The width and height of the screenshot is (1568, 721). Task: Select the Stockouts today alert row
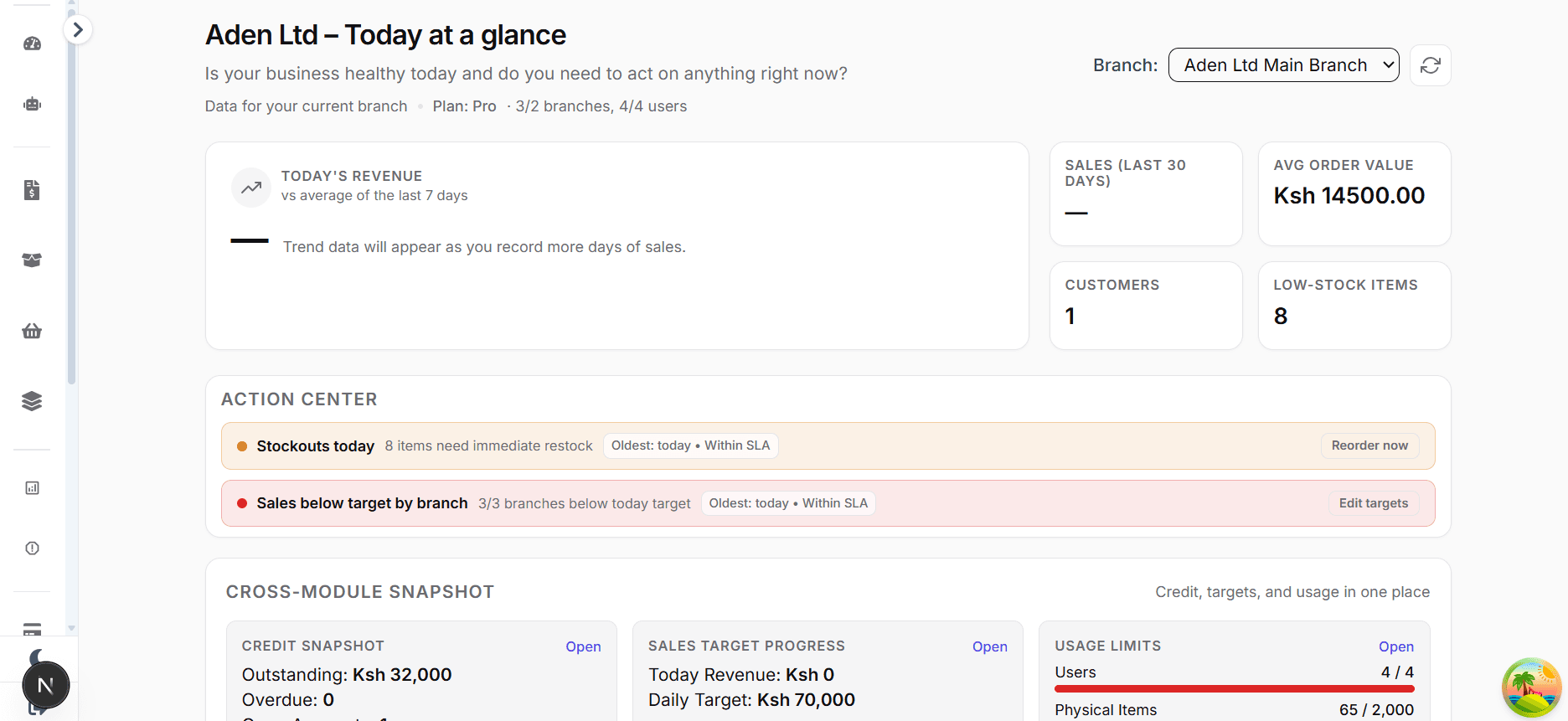coord(828,445)
